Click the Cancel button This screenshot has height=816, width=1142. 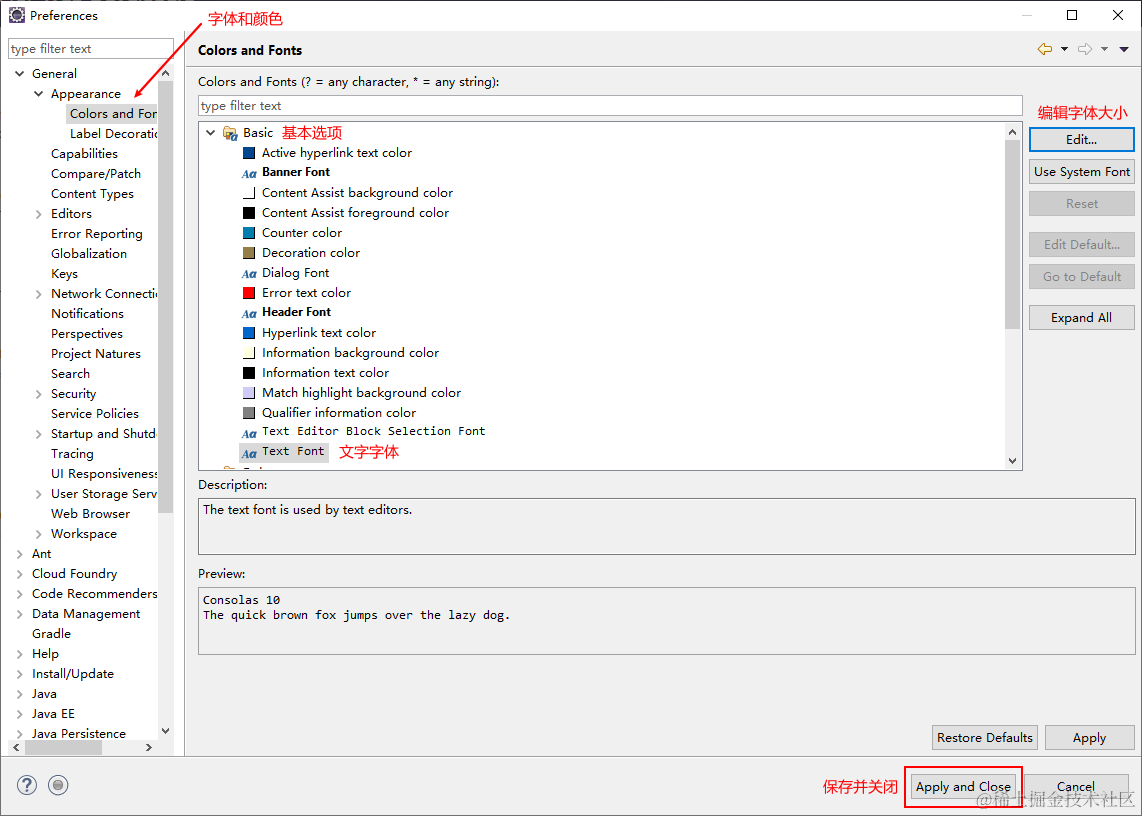point(1076,787)
